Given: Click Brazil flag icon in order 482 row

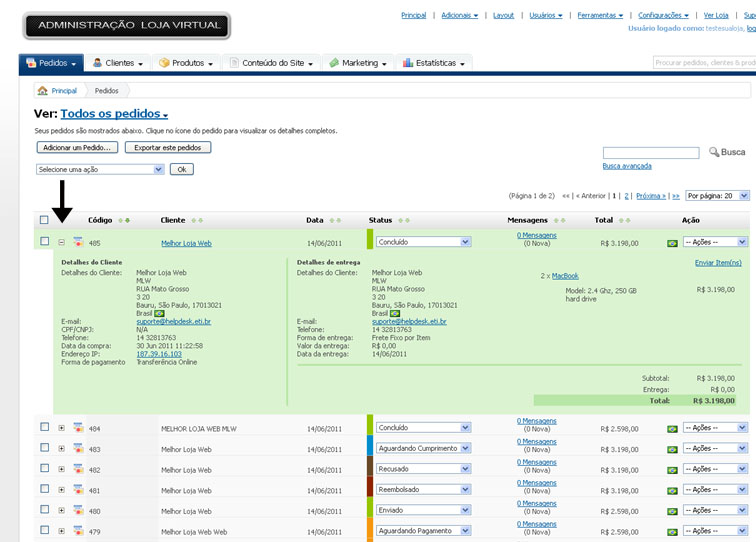Looking at the screenshot, I should tap(672, 471).
